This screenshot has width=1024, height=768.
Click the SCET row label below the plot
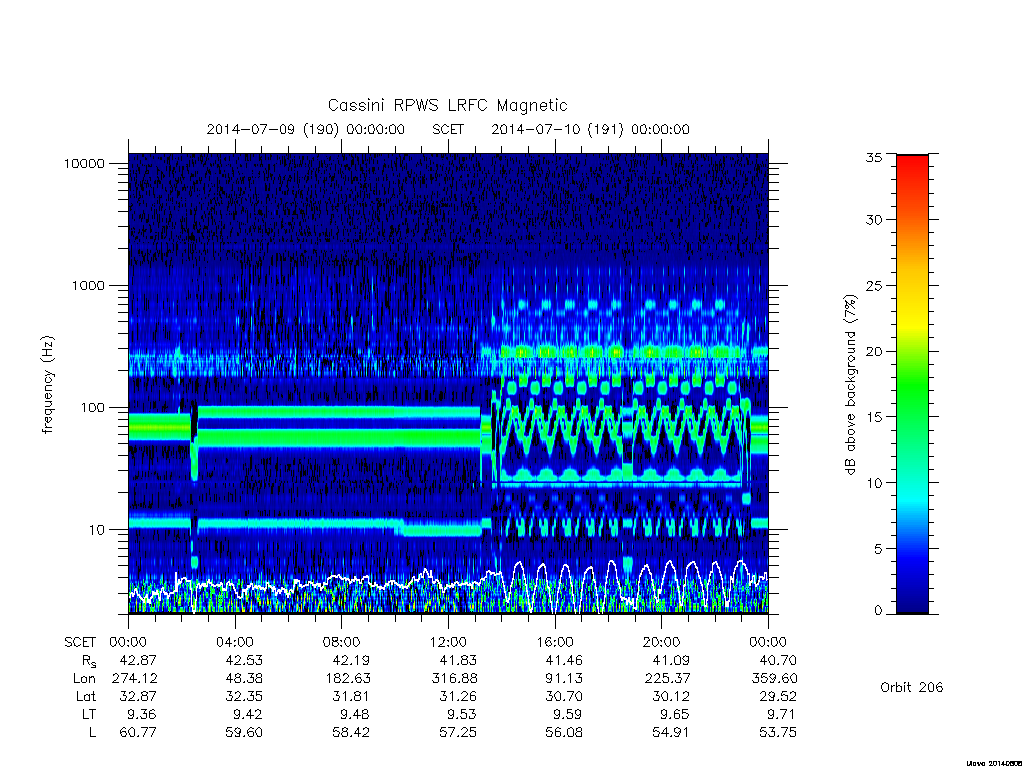tap(80, 642)
